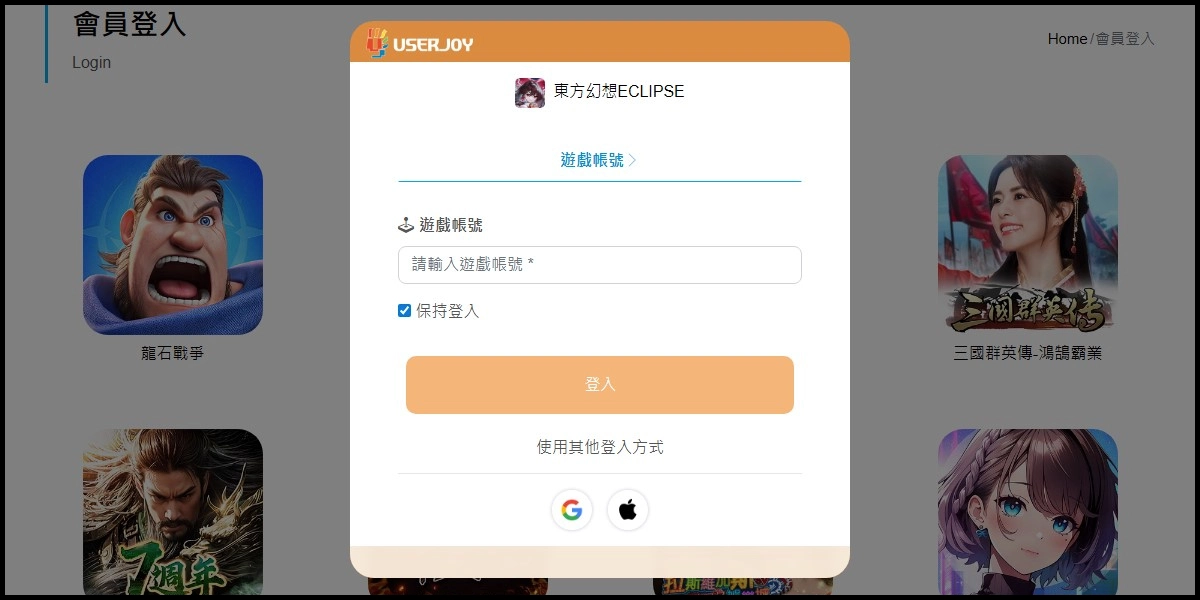Click the Google sign-in icon
The height and width of the screenshot is (600, 1200).
(572, 510)
